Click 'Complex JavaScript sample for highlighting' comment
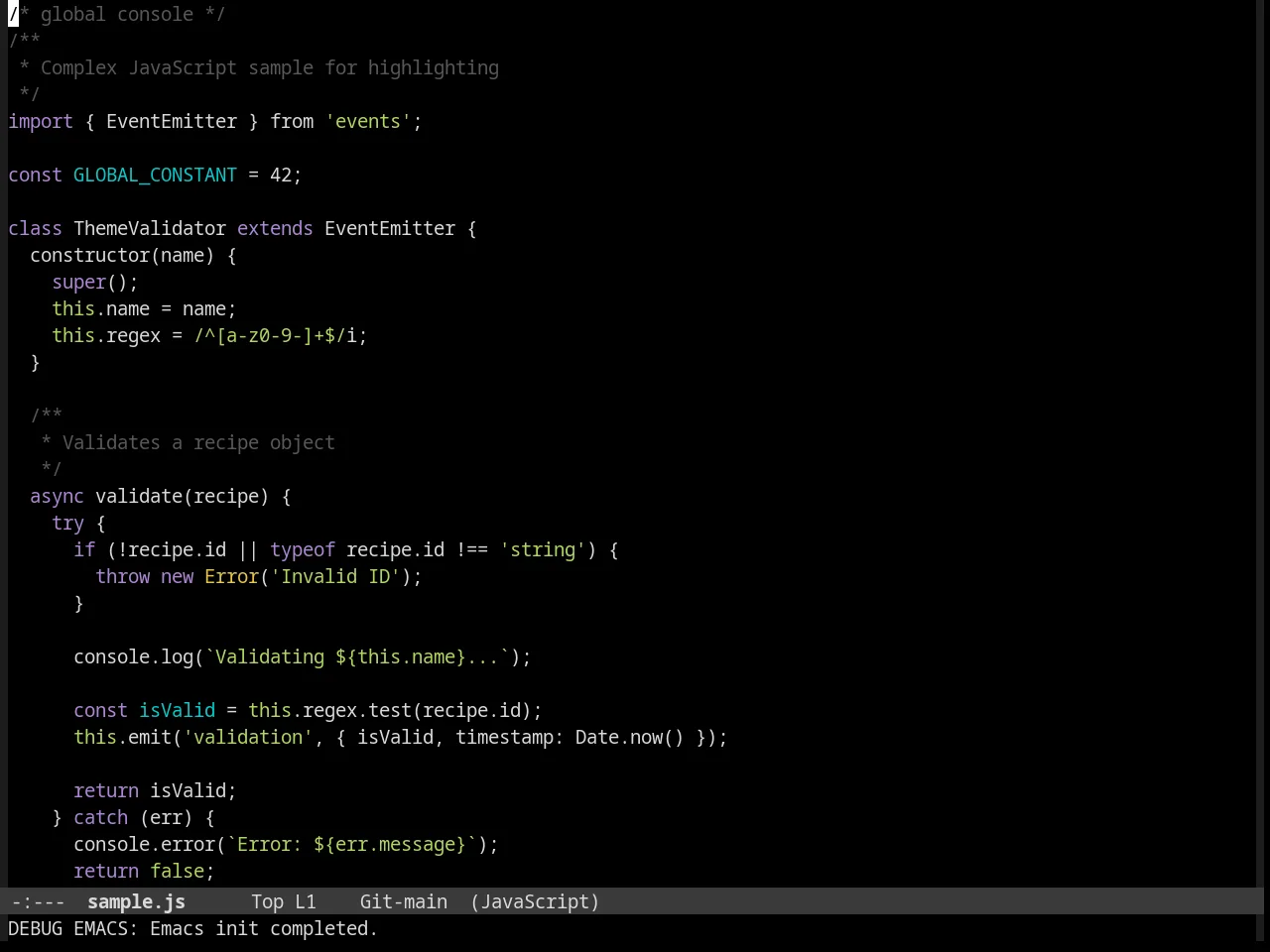This screenshot has height=952, width=1270. tap(270, 67)
